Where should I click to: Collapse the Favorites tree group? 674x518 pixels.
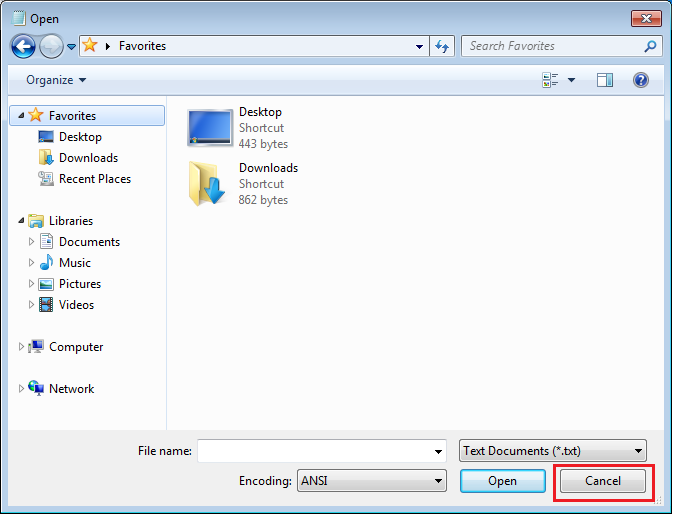point(21,115)
